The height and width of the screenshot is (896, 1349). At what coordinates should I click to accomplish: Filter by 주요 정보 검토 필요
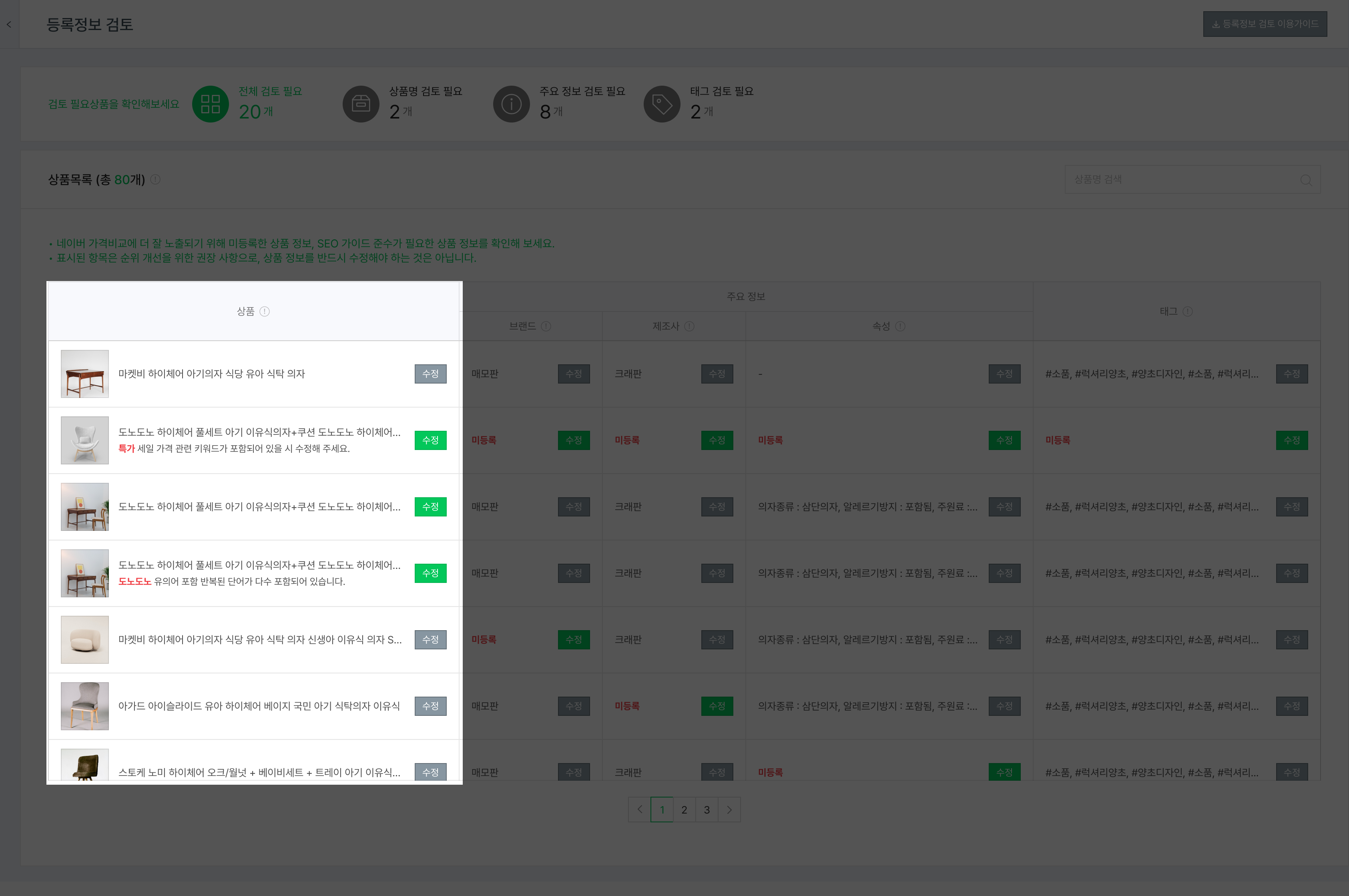pos(559,104)
